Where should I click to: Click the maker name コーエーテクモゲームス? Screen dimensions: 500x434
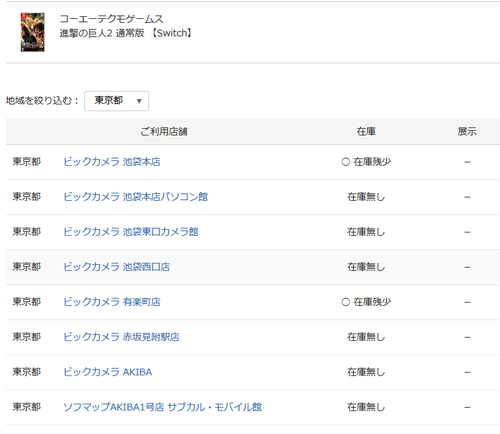(111, 19)
